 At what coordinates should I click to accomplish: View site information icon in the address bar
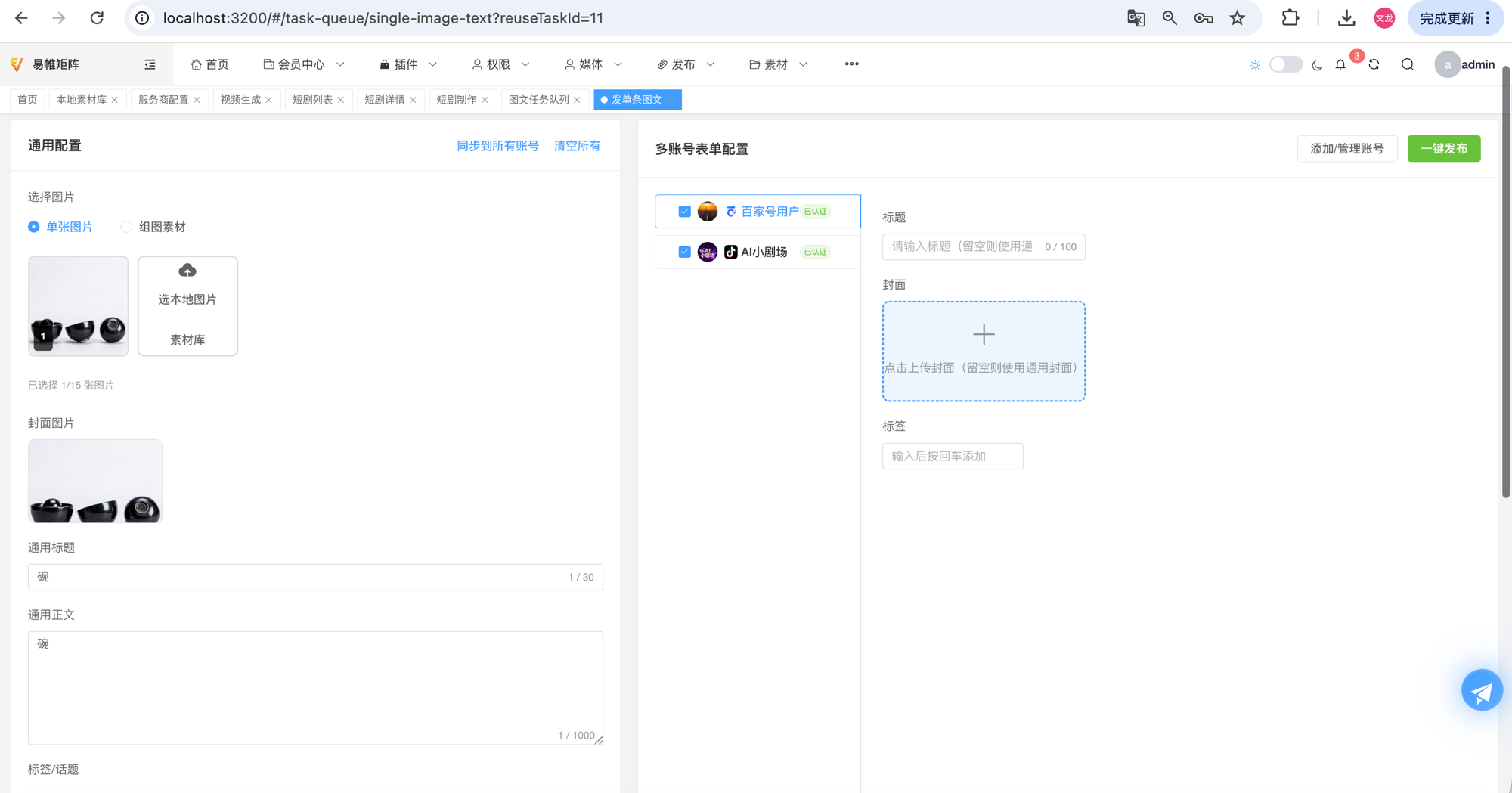click(x=142, y=18)
